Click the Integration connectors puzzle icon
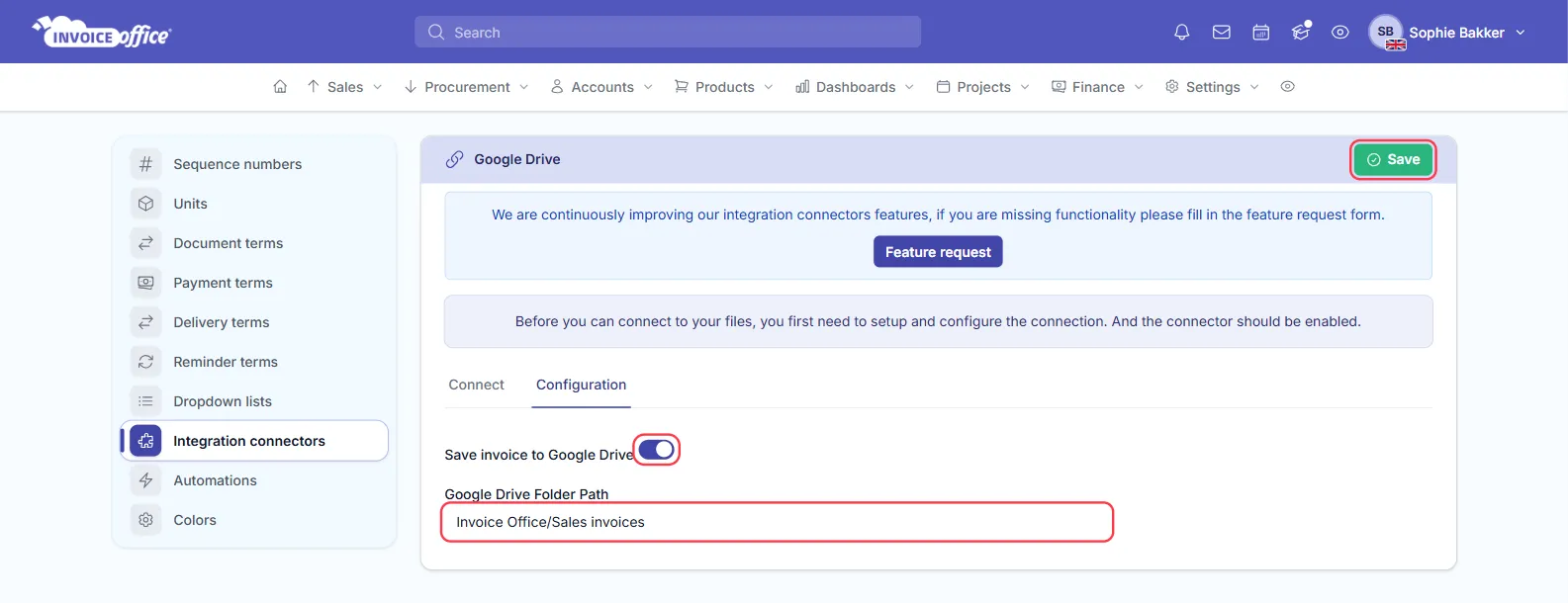The width and height of the screenshot is (1568, 603). pos(145,441)
